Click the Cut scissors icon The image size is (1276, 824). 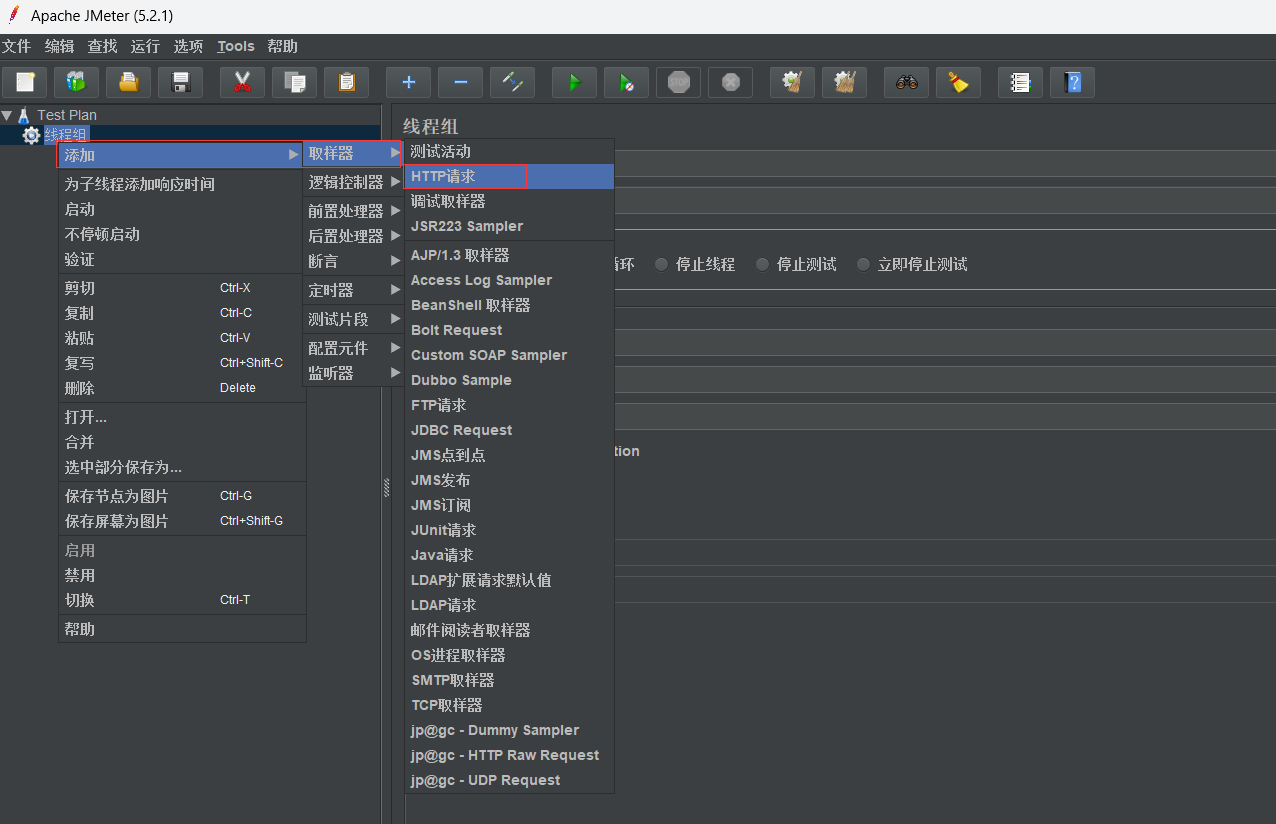242,82
